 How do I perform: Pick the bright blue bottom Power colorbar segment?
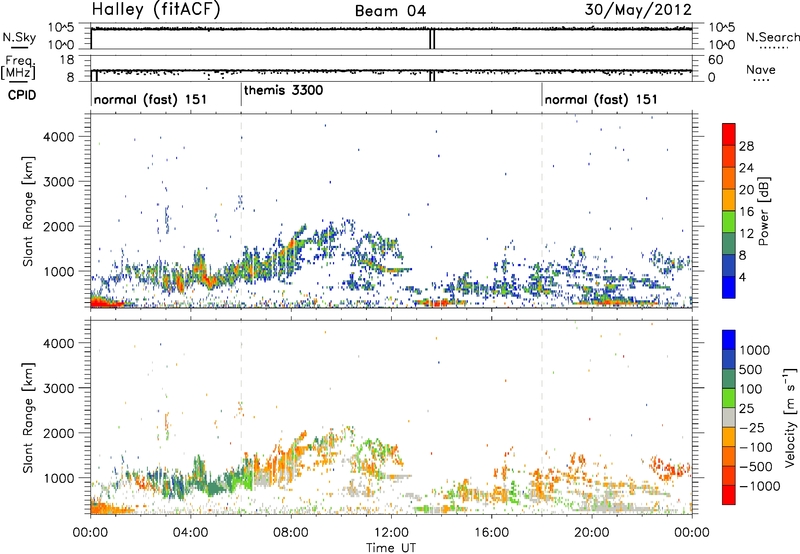click(729, 287)
